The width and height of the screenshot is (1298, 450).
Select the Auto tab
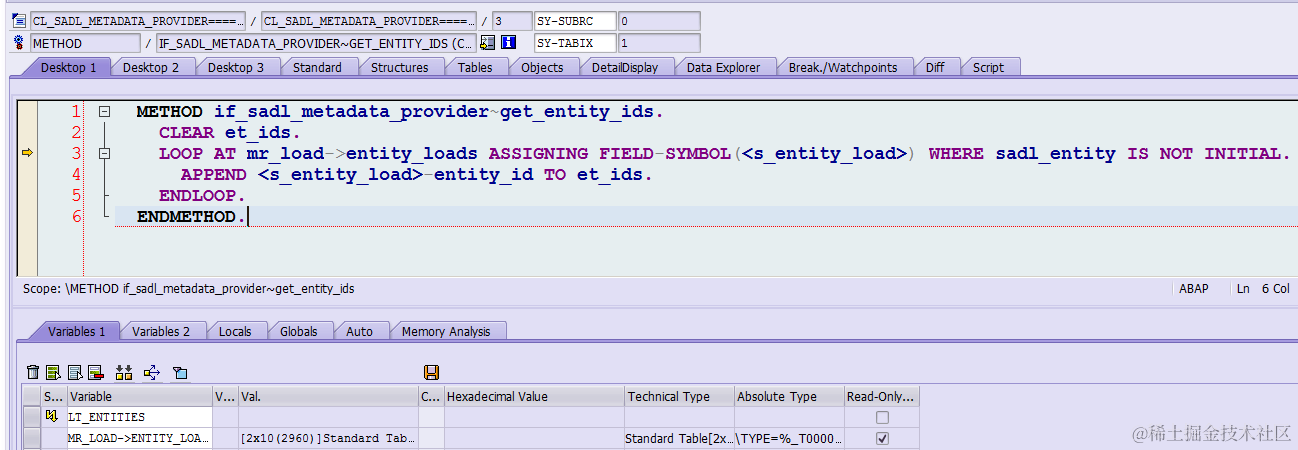click(x=359, y=331)
